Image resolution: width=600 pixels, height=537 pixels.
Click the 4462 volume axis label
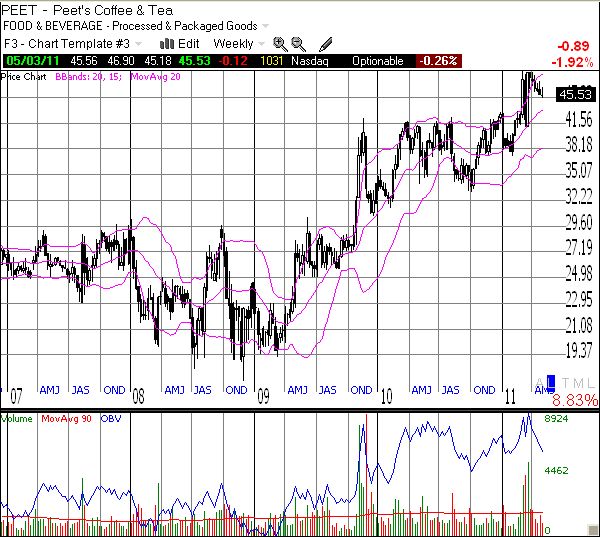pos(556,470)
